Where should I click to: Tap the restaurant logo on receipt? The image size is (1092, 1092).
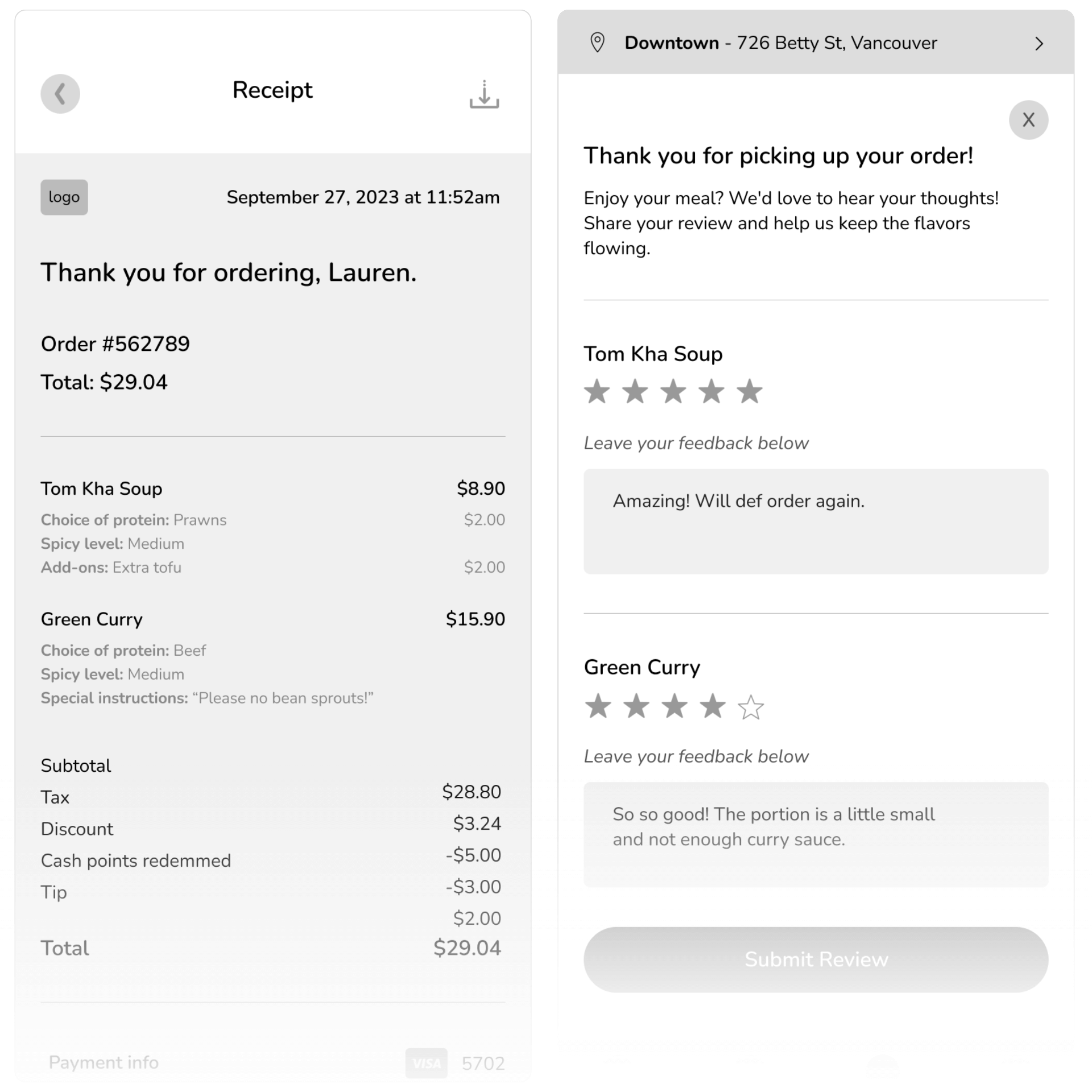click(x=64, y=197)
